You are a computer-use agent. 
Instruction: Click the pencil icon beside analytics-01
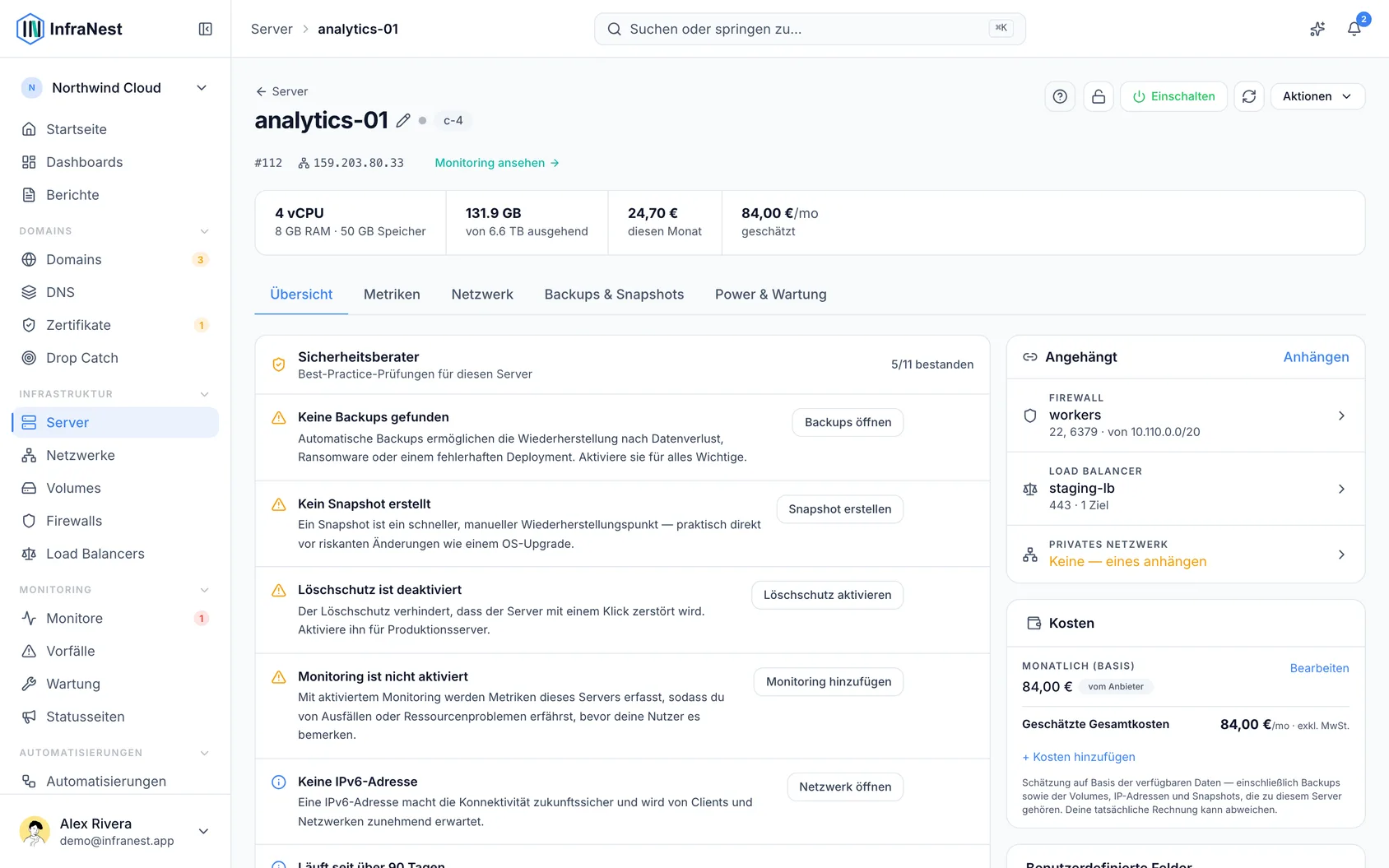tap(403, 121)
